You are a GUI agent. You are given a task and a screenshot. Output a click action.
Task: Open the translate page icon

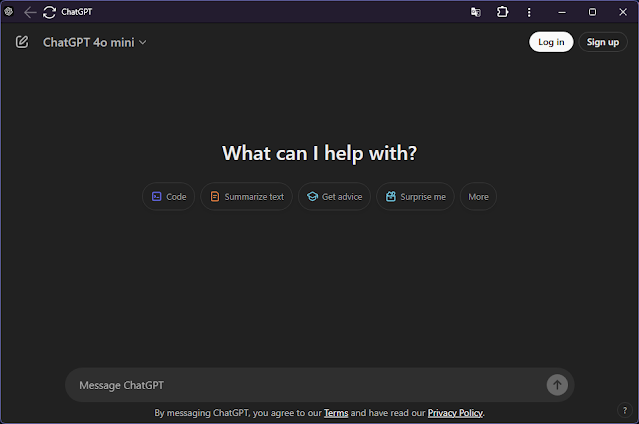click(x=476, y=12)
